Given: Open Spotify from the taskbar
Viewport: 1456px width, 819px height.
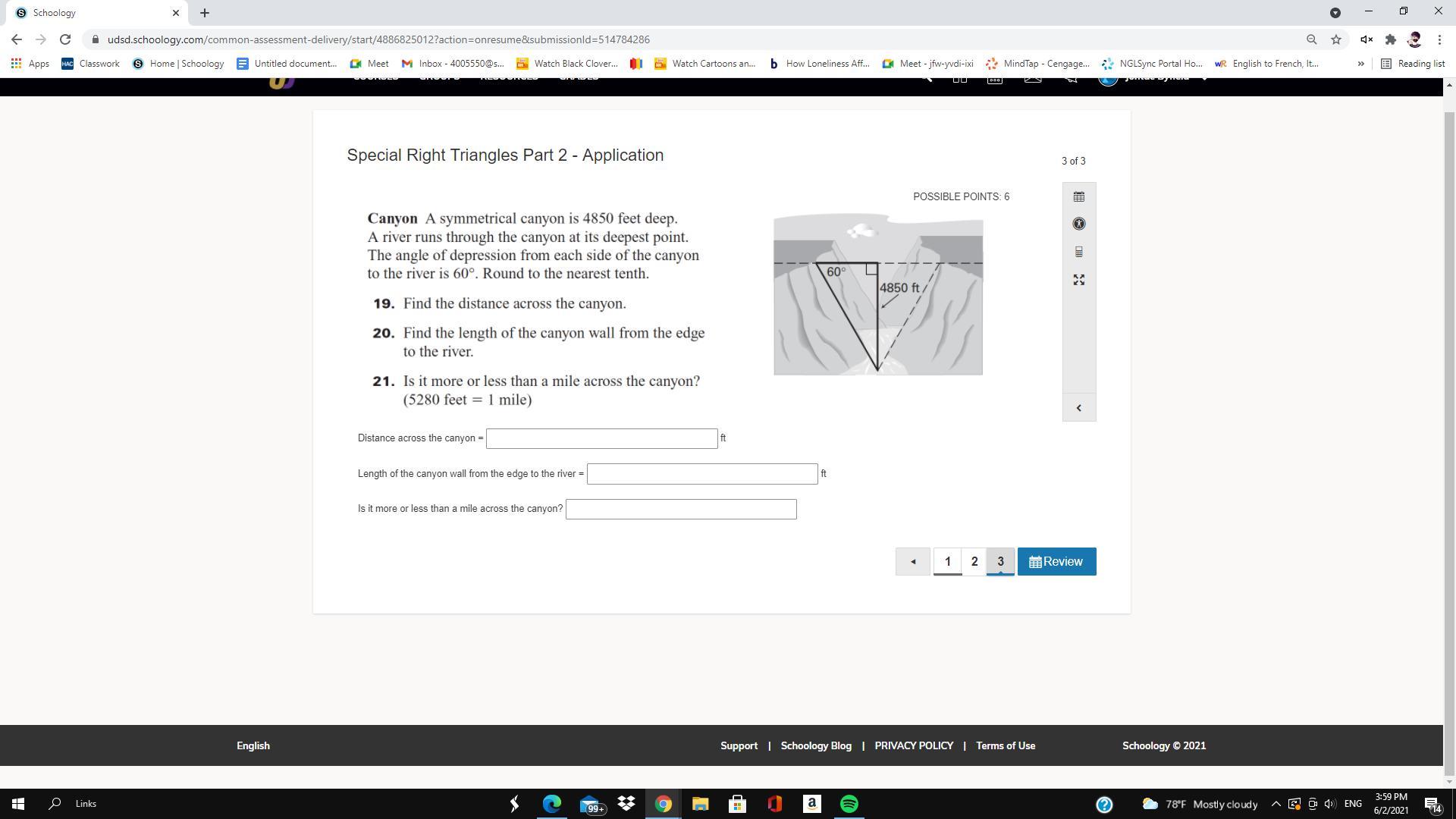Looking at the screenshot, I should (x=849, y=804).
